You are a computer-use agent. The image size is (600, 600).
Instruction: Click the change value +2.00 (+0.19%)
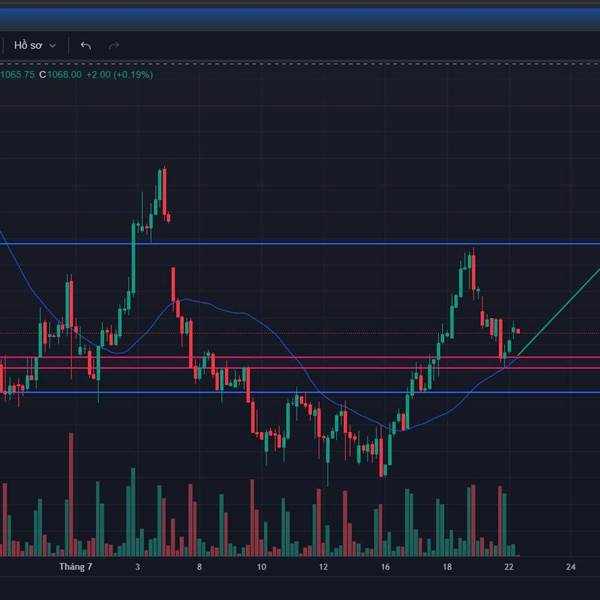point(120,74)
